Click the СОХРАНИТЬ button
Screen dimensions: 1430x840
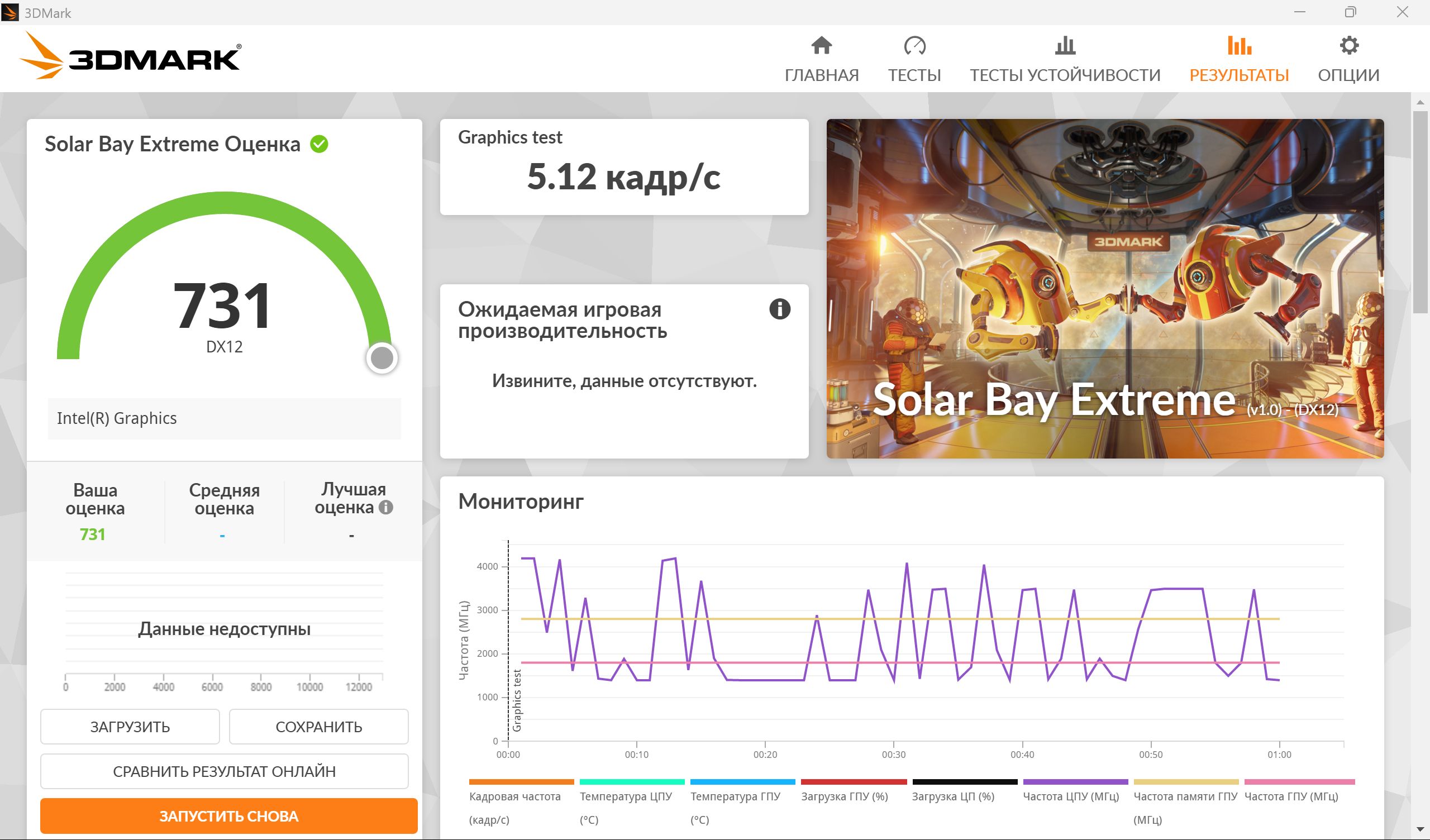point(318,727)
